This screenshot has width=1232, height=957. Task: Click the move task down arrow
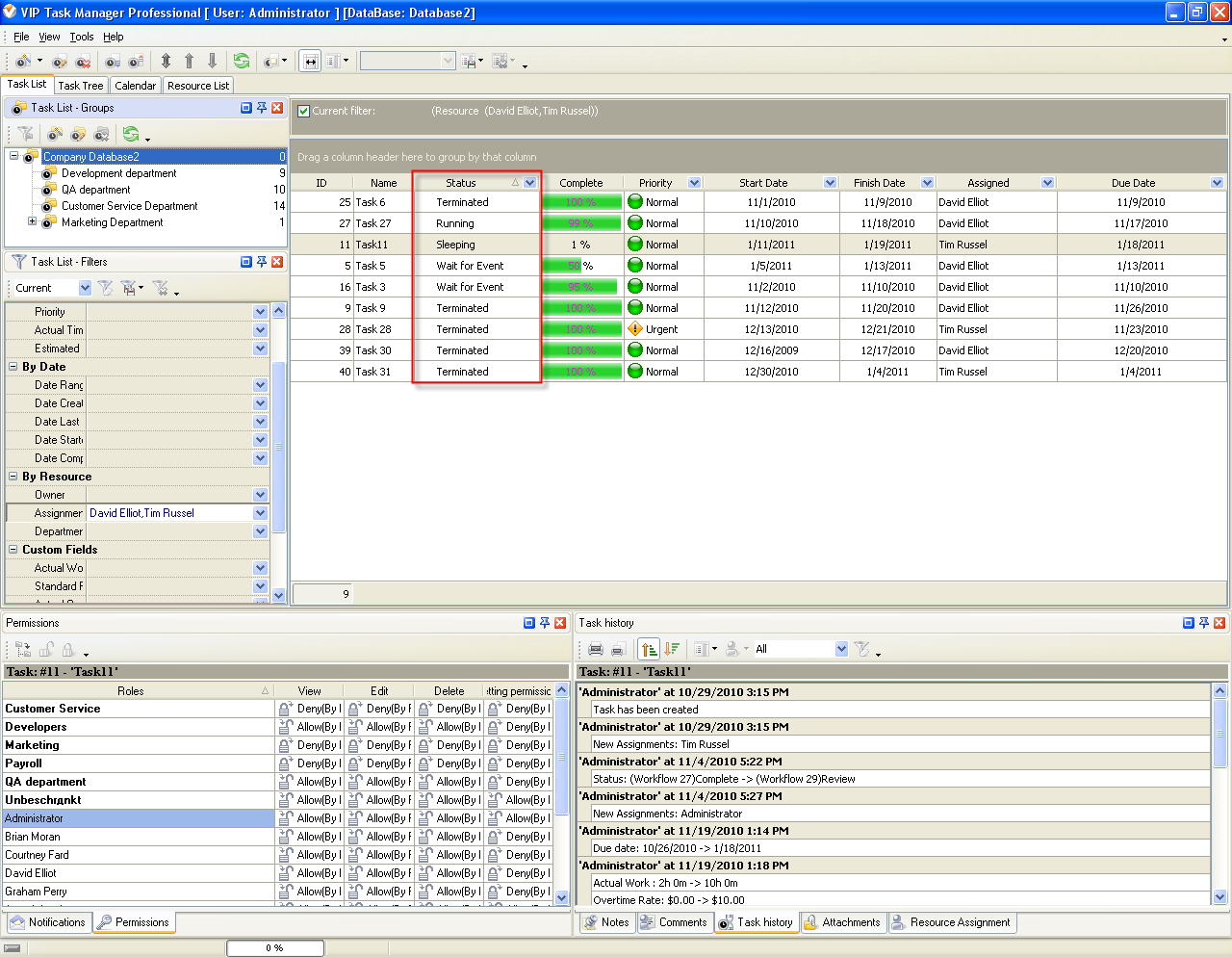[212, 61]
